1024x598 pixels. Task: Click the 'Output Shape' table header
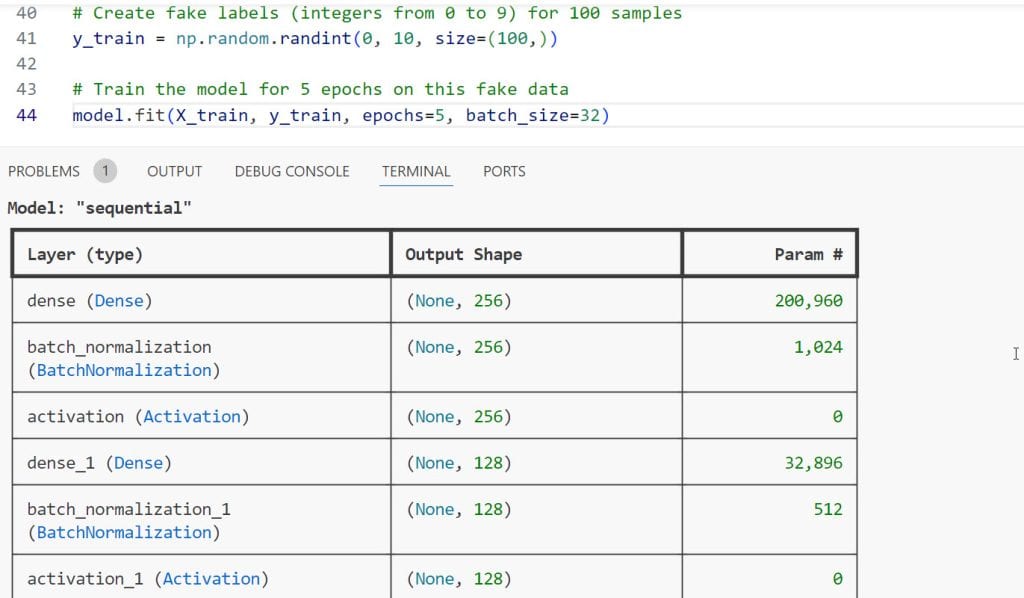464,255
